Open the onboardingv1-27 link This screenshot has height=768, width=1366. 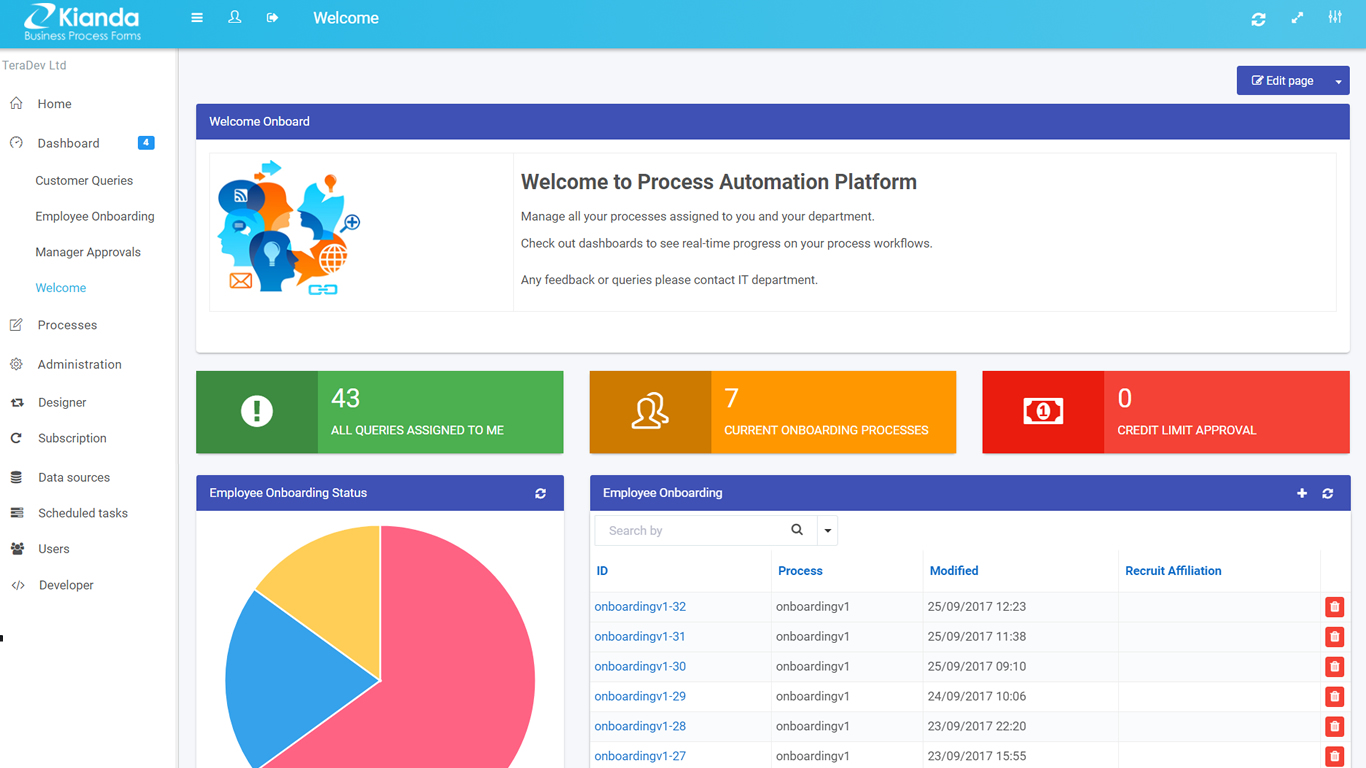click(640, 757)
